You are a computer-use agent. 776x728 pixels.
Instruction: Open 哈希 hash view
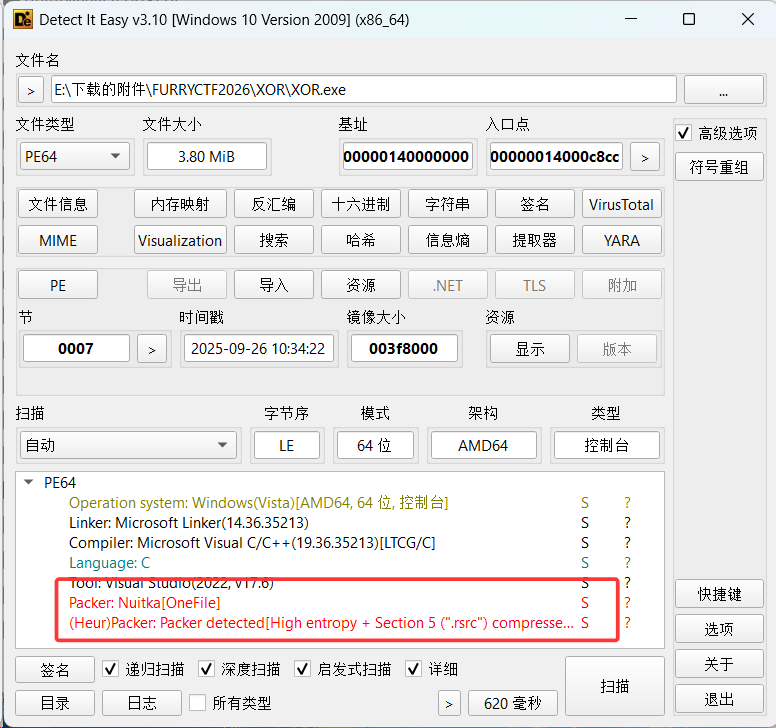(x=361, y=240)
